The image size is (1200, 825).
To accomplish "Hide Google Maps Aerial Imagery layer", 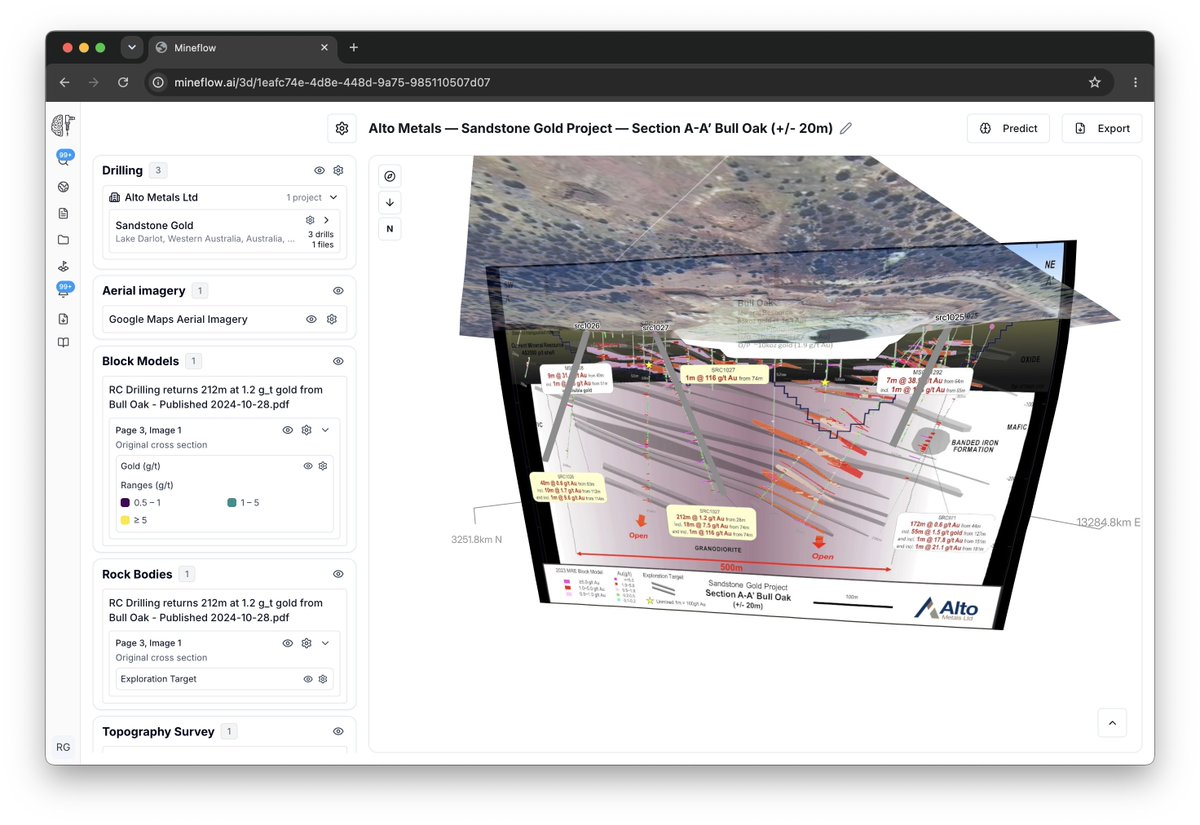I will click(x=311, y=319).
